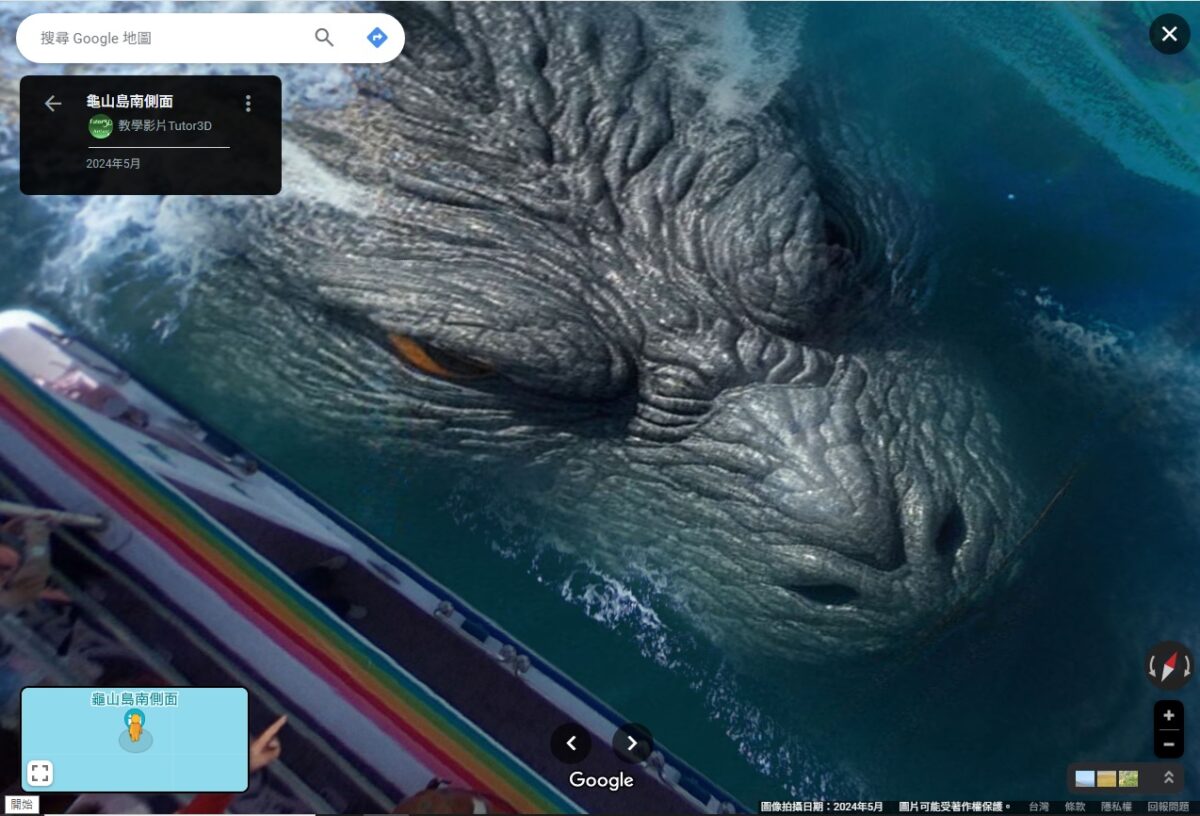Go to the previous photo arrow
This screenshot has height=816, width=1200.
571,743
